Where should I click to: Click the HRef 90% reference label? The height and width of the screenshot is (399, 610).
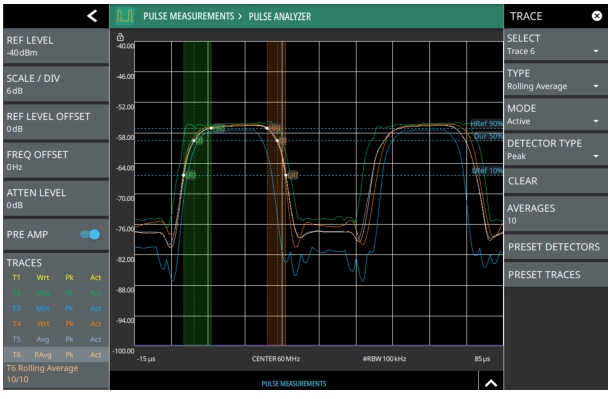486,124
